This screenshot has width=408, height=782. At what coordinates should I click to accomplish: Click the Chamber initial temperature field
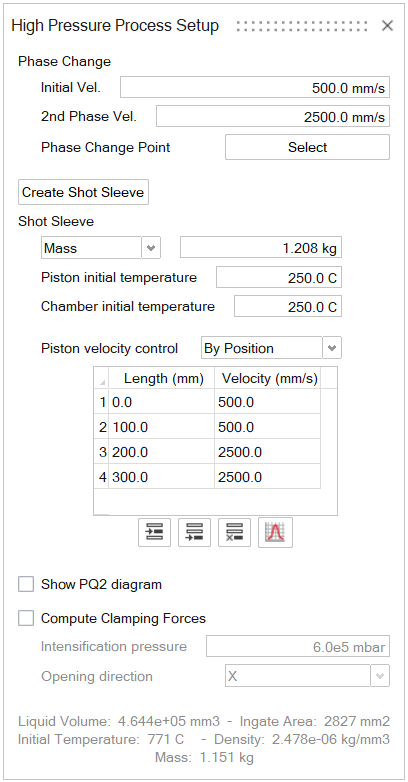coord(288,306)
